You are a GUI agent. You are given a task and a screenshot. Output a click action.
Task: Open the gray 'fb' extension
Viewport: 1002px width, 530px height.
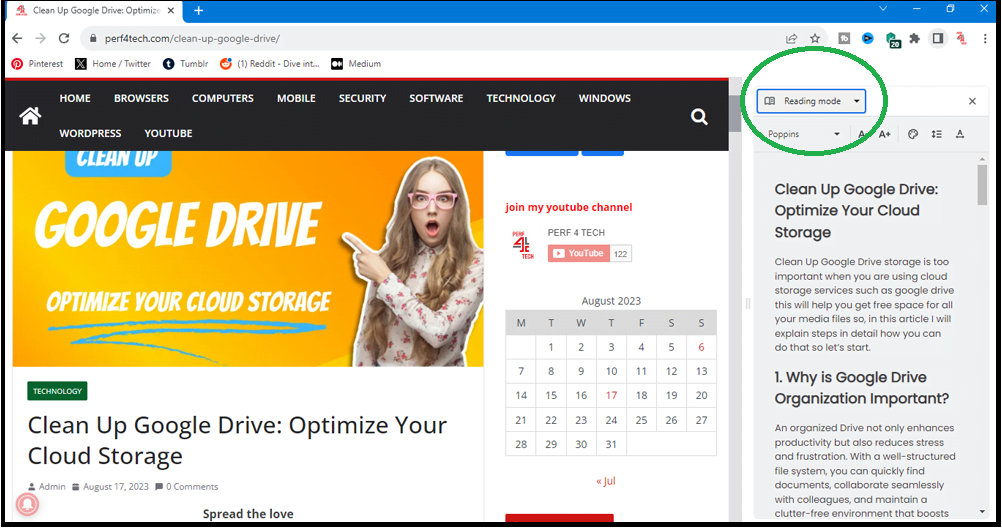point(844,38)
